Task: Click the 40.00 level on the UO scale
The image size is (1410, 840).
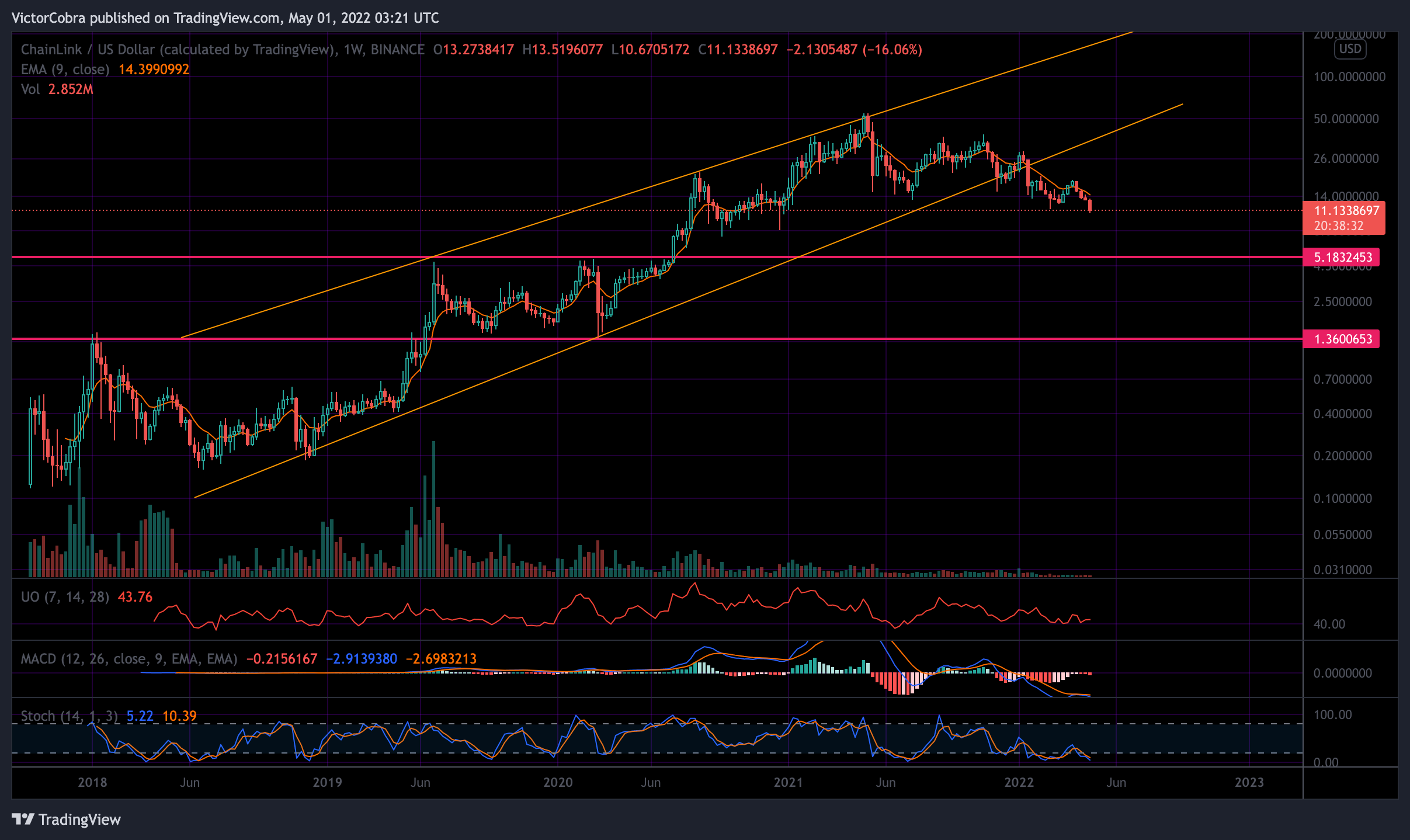Action: 1329,624
